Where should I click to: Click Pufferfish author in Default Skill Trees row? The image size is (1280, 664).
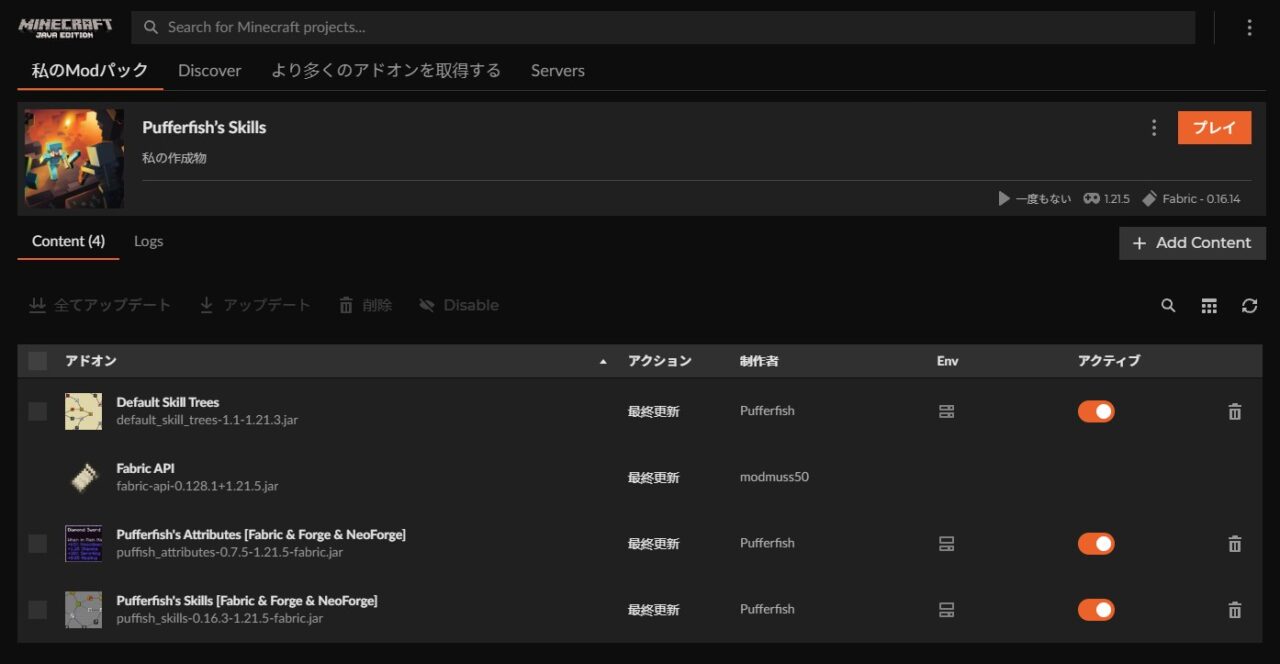click(x=767, y=411)
